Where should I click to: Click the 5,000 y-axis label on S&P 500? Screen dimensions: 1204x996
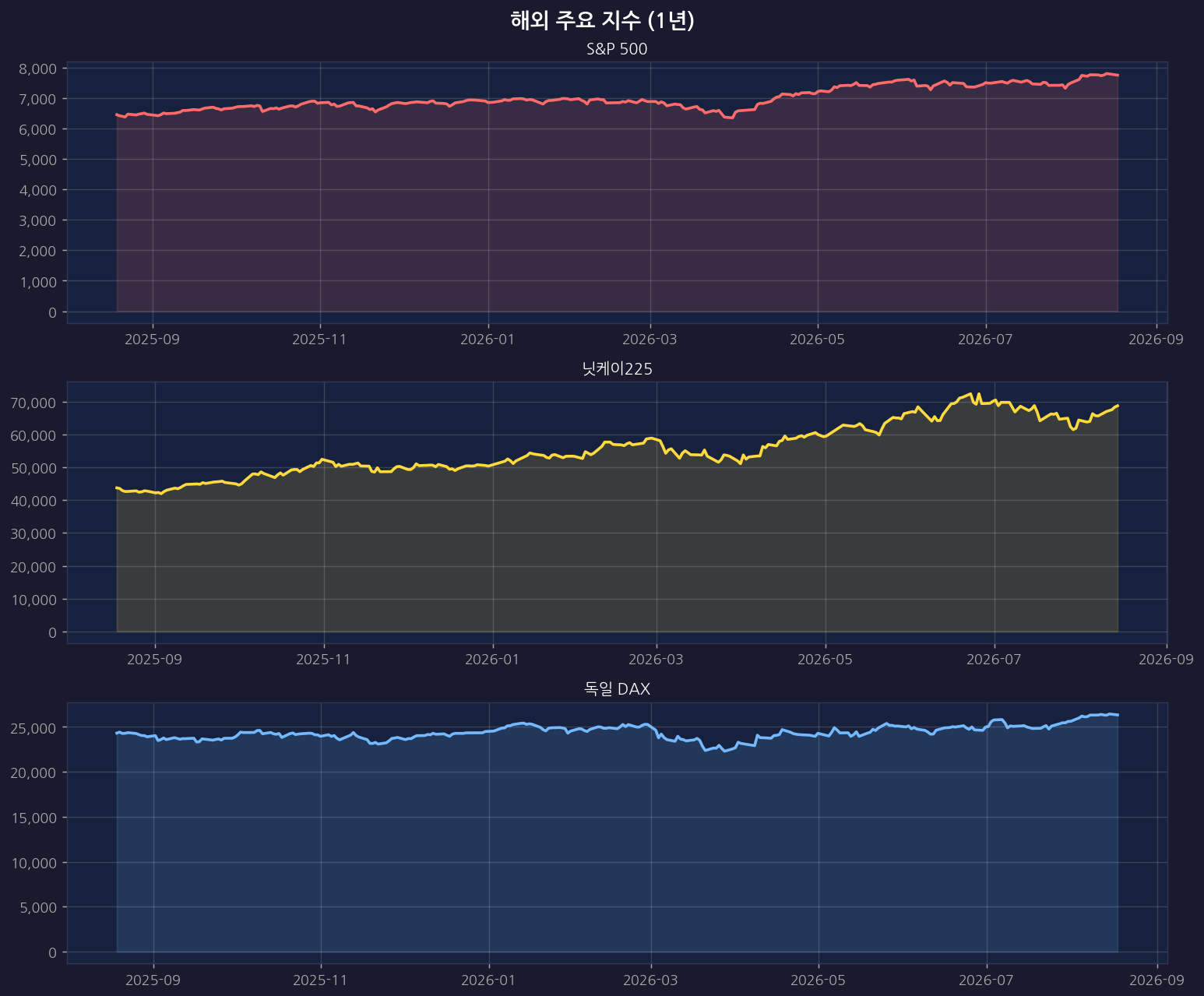point(38,160)
